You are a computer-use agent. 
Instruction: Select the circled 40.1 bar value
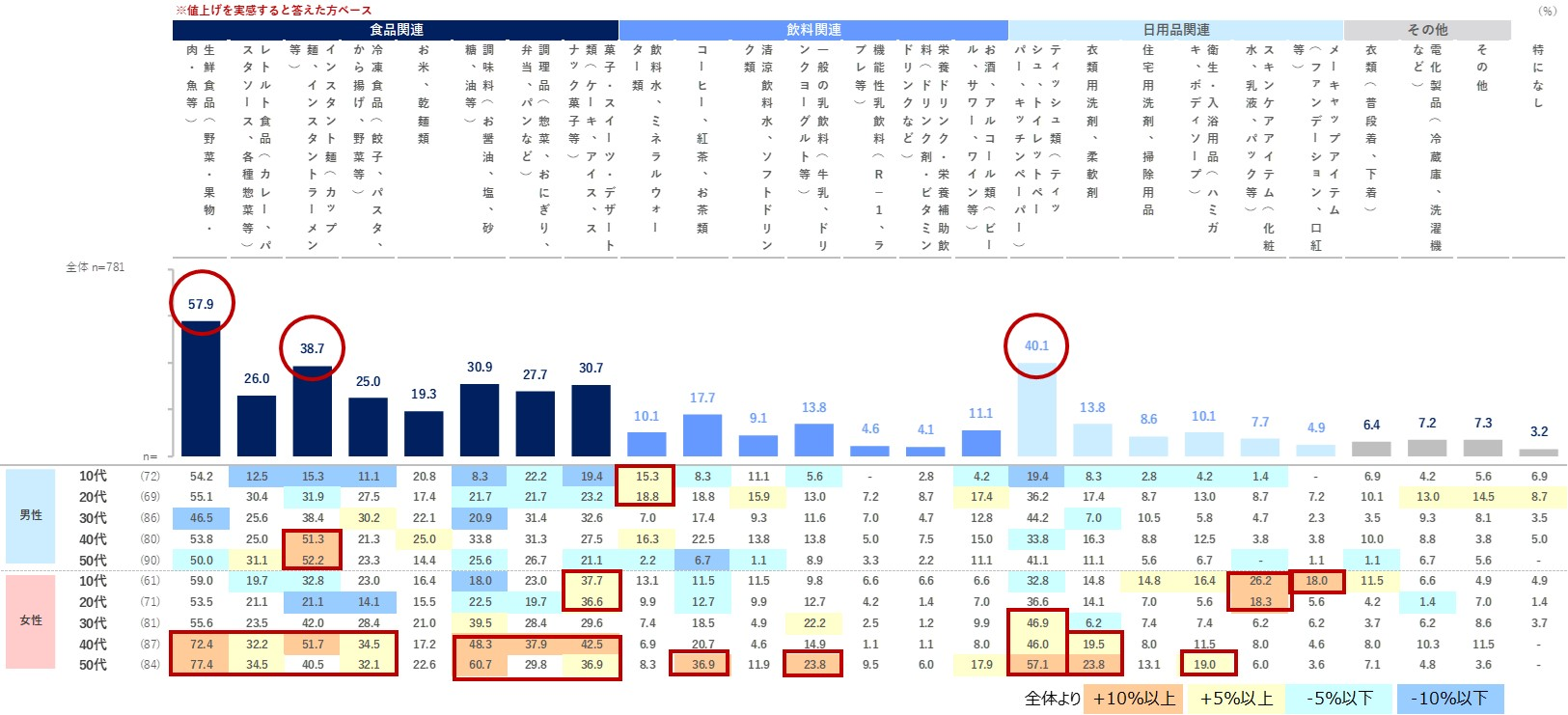pos(1036,345)
